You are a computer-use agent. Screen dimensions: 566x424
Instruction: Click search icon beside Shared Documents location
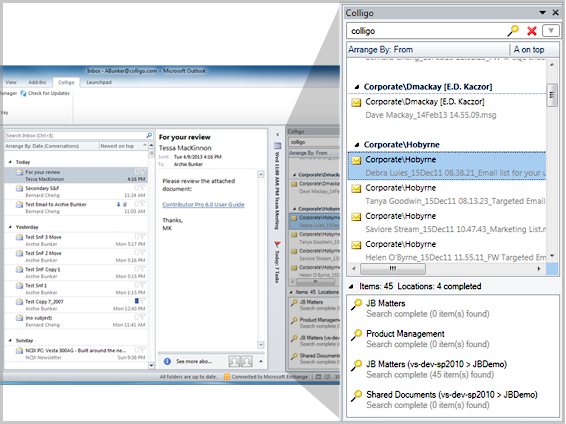357,396
